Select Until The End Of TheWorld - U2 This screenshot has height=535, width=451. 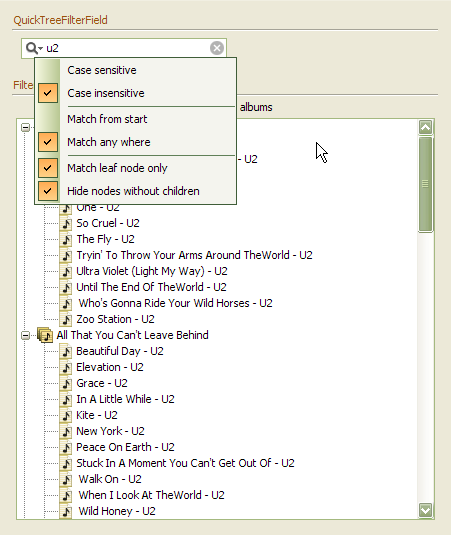click(151, 287)
